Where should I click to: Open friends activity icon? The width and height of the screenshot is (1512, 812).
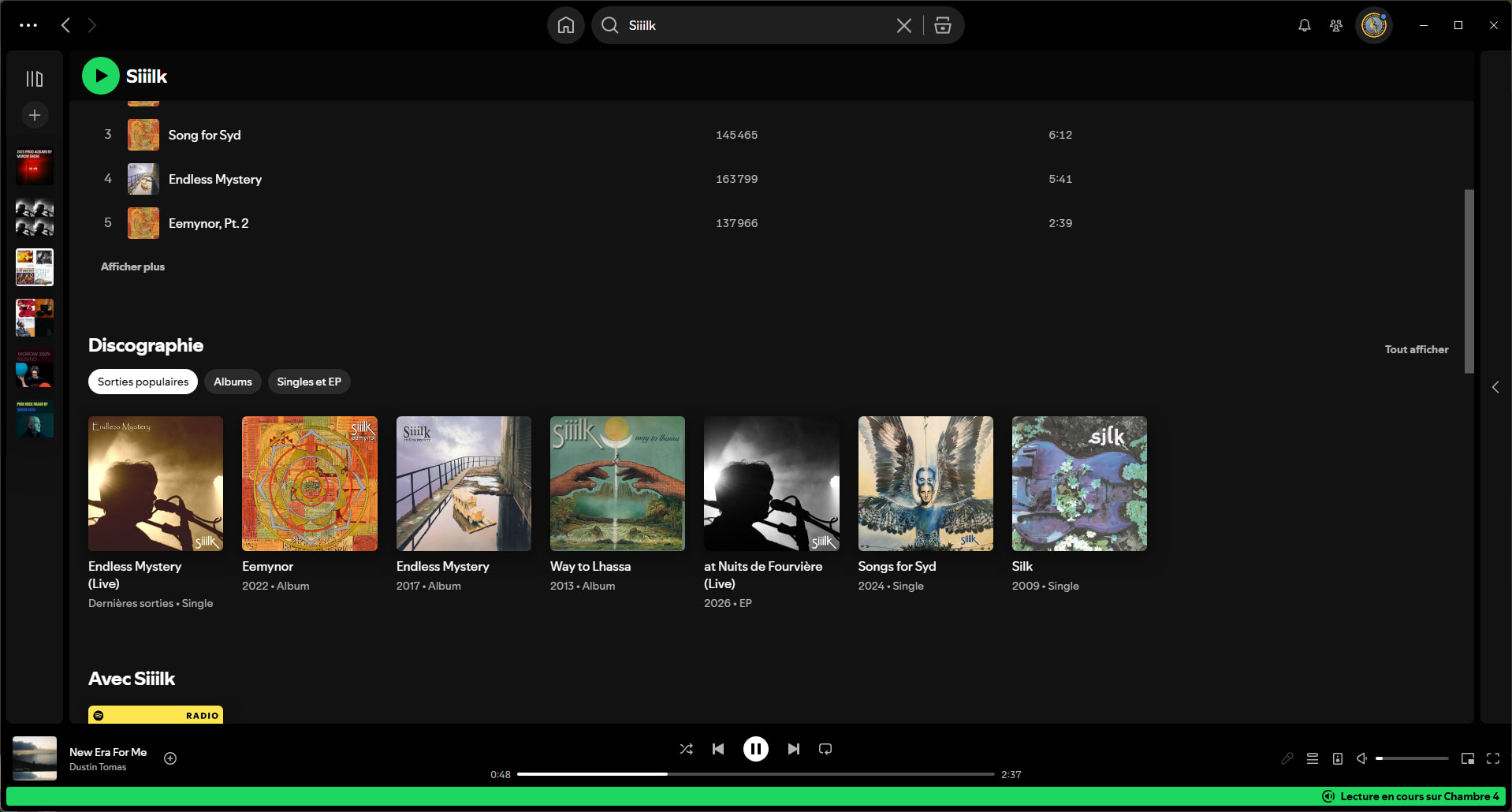(x=1336, y=25)
